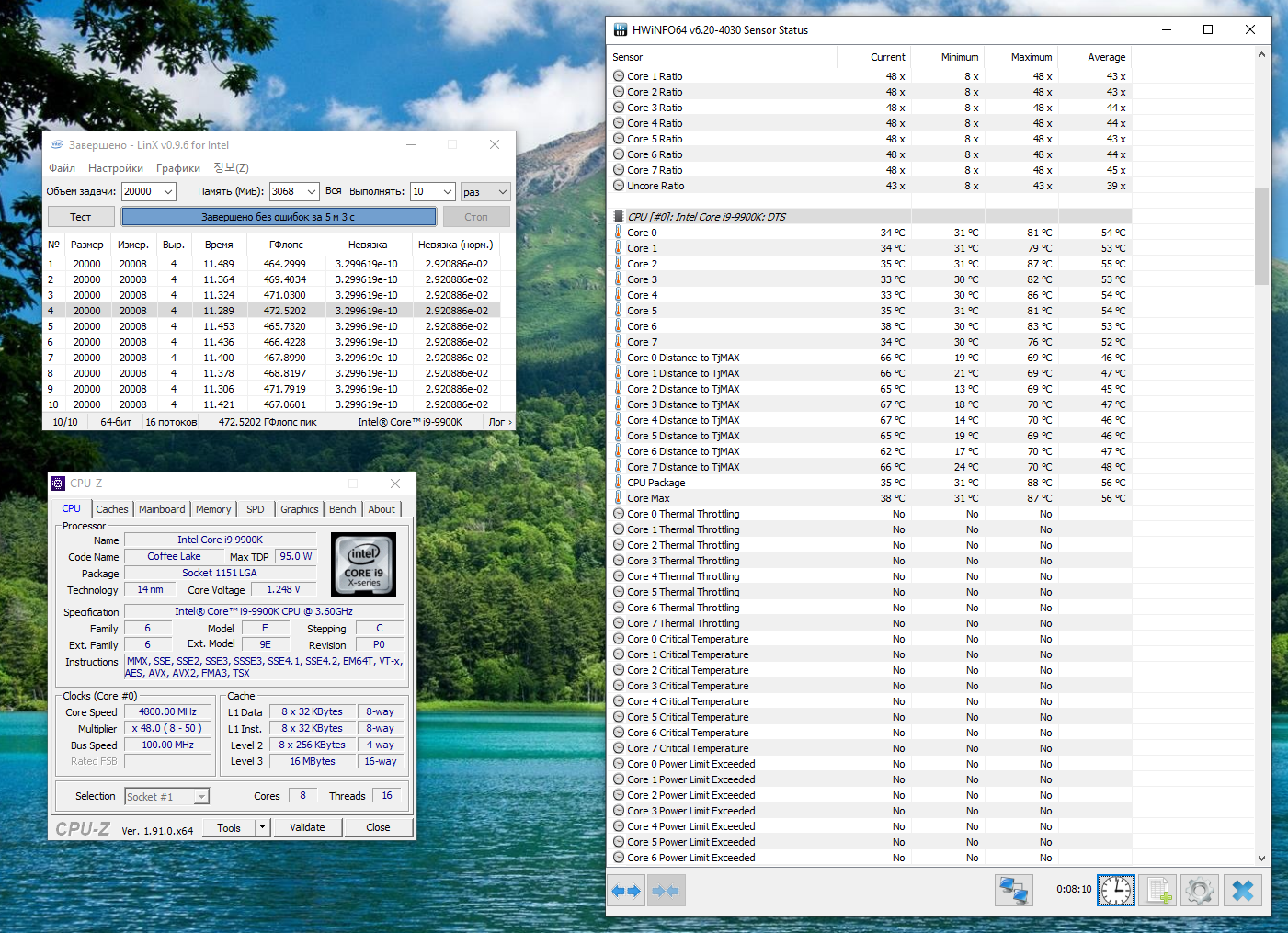Open the remote network computers icon in HWiNFO
The image size is (1288, 933).
click(1014, 891)
